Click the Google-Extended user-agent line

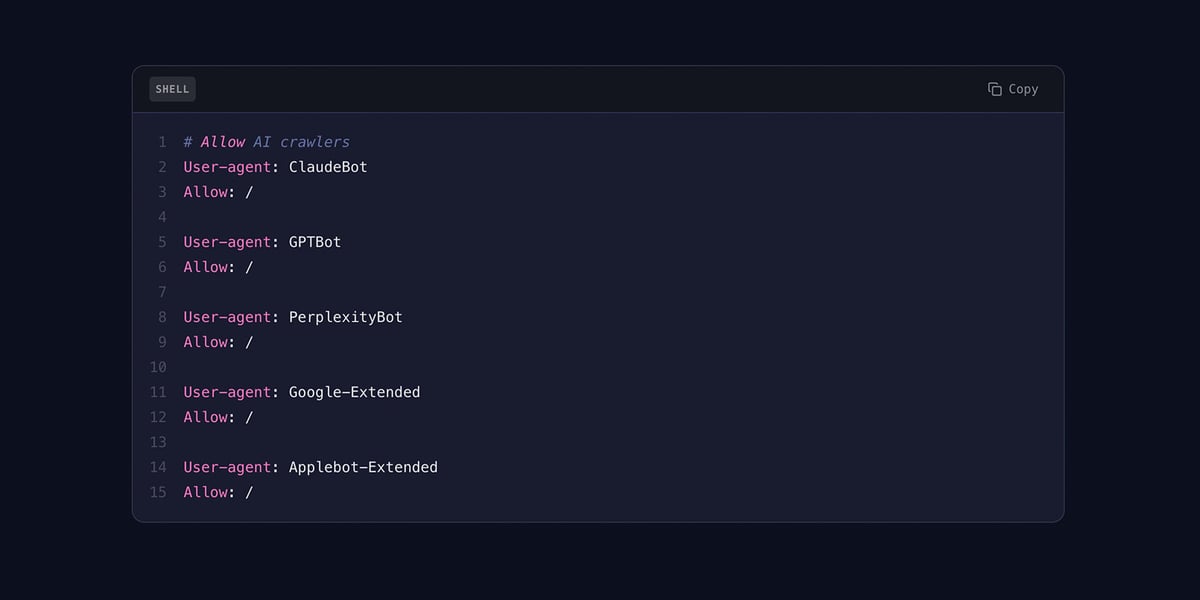click(300, 392)
